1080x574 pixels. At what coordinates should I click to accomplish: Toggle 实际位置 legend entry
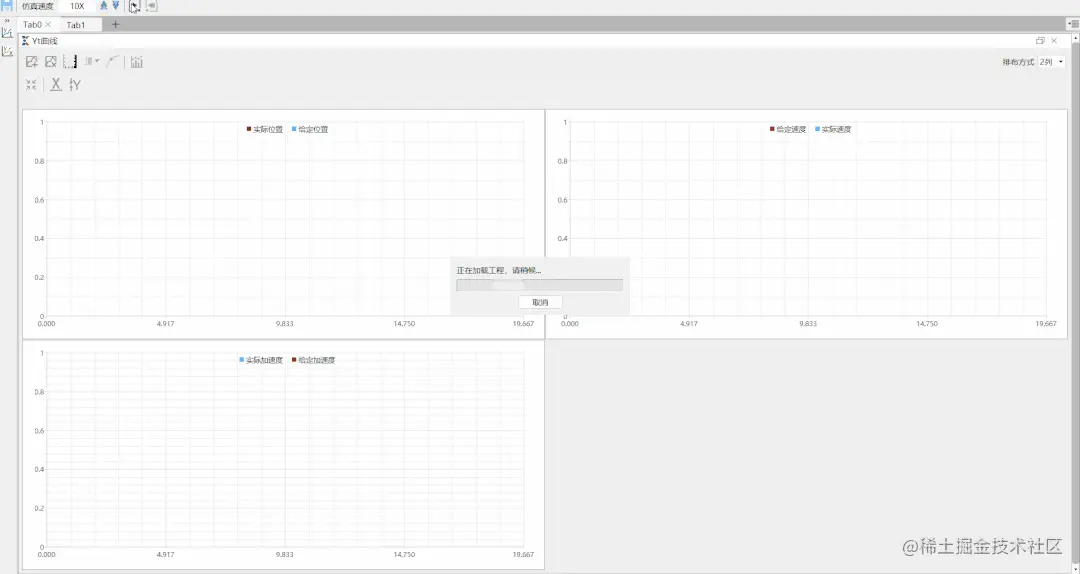(x=265, y=130)
